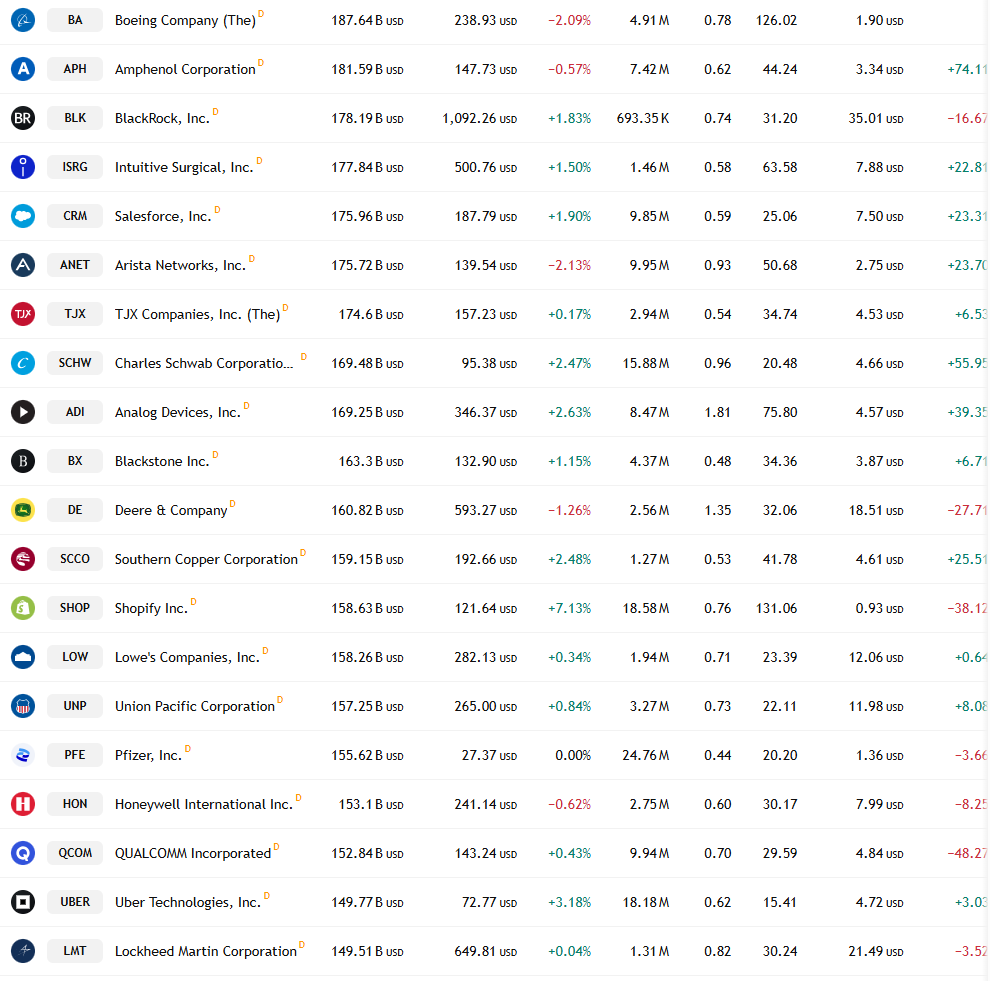The image size is (990, 981).
Task: Select the UNP ticker badge
Action: pyautogui.click(x=75, y=706)
